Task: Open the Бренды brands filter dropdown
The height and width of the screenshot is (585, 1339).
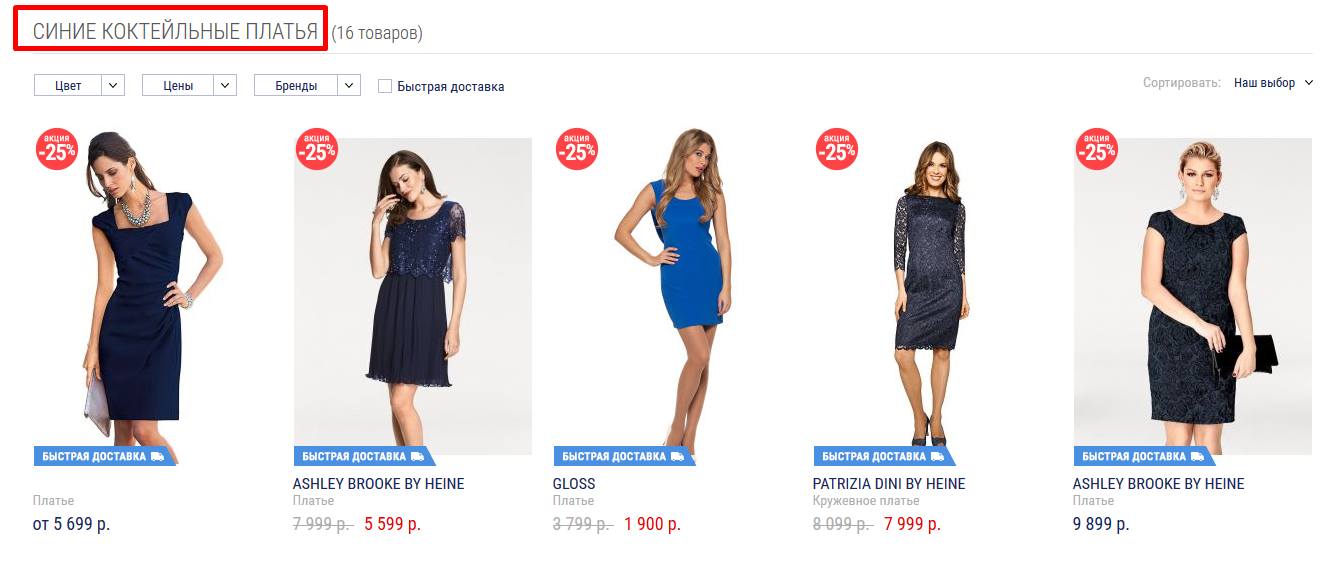Action: point(307,86)
